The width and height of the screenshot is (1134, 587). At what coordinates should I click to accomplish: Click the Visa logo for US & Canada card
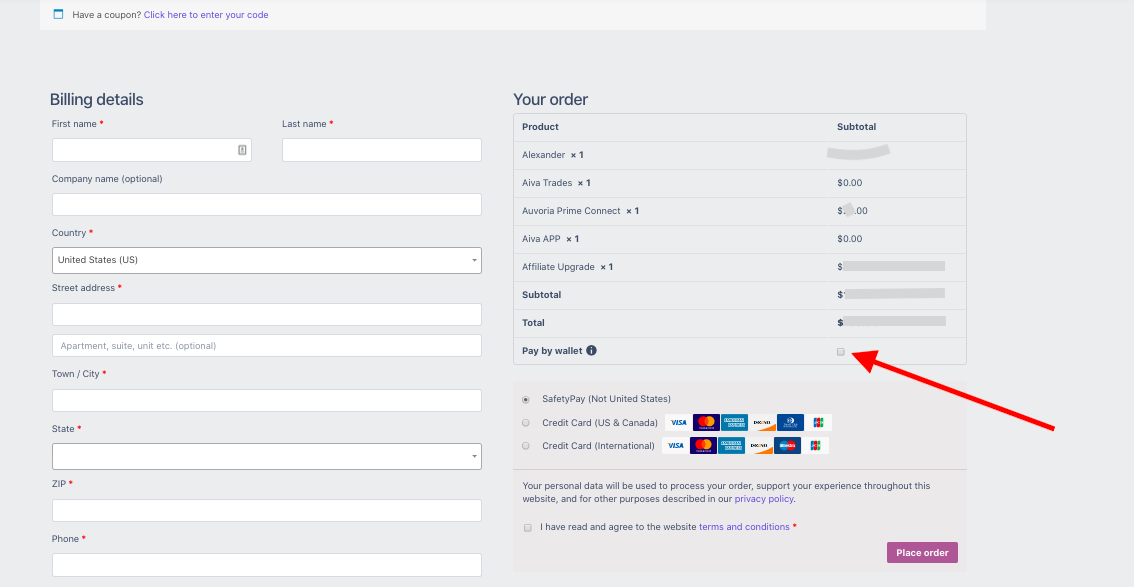click(678, 423)
